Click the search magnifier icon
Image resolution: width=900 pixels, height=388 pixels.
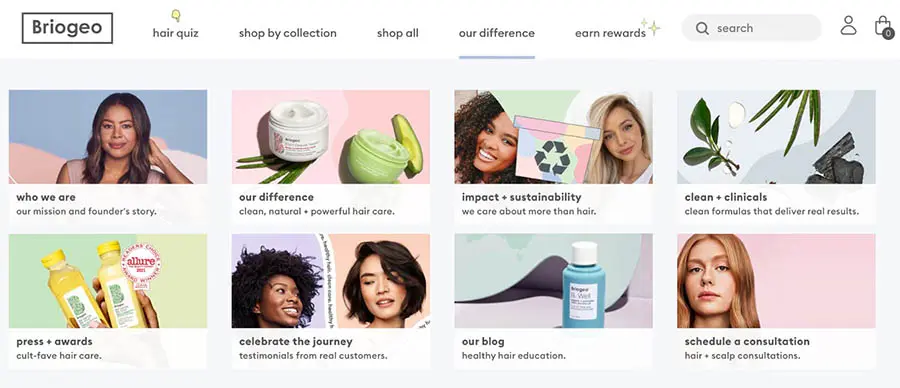[701, 28]
